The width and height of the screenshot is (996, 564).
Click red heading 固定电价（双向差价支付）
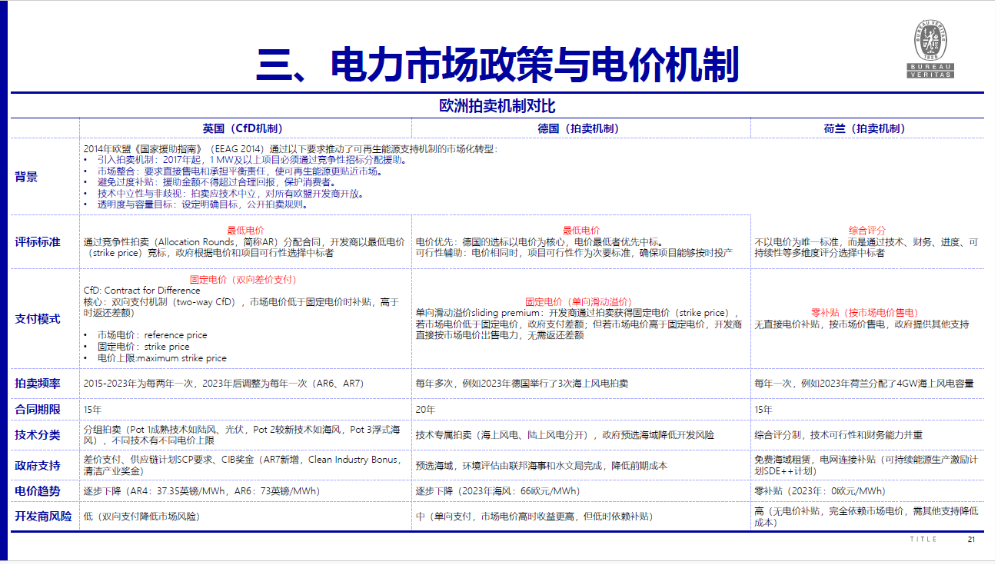coord(243,279)
